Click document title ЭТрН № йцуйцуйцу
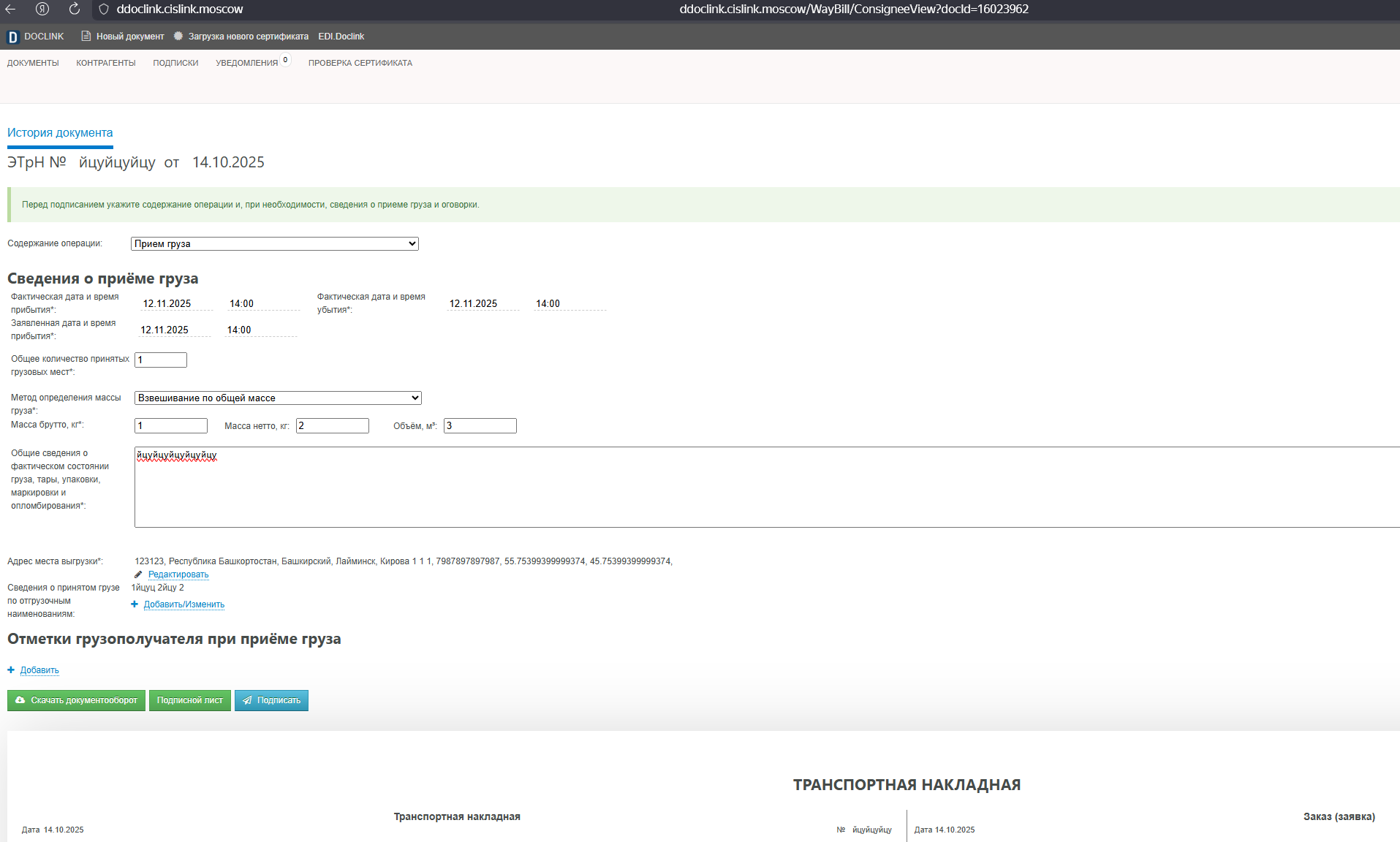This screenshot has height=842, width=1400. [81, 162]
